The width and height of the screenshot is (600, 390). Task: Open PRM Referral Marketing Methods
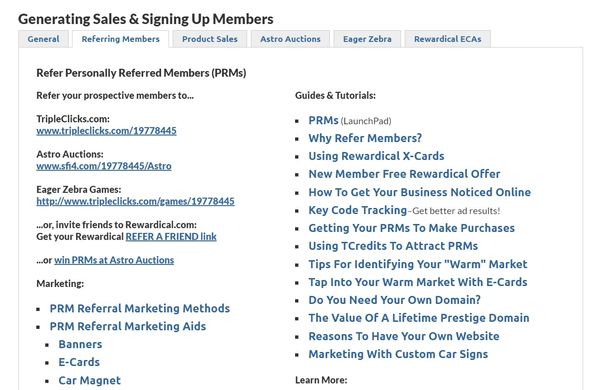(140, 308)
